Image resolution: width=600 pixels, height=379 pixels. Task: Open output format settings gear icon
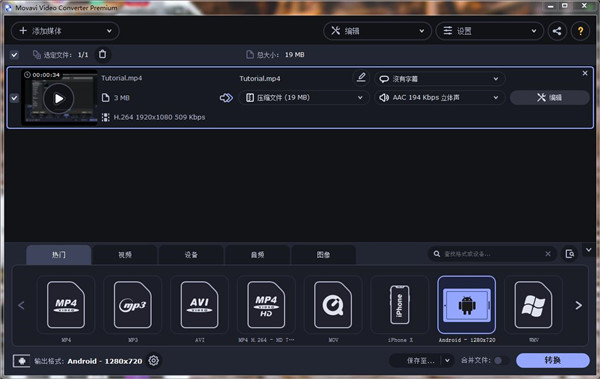pyautogui.click(x=154, y=360)
